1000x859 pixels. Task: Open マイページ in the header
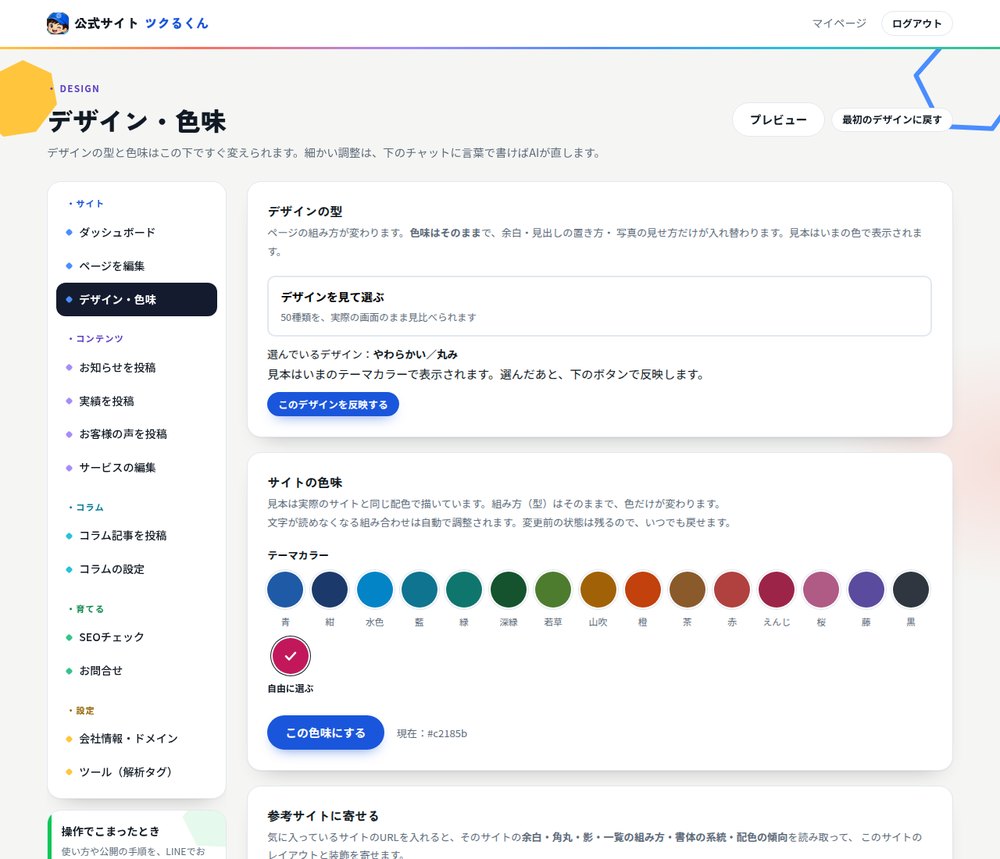coord(839,24)
